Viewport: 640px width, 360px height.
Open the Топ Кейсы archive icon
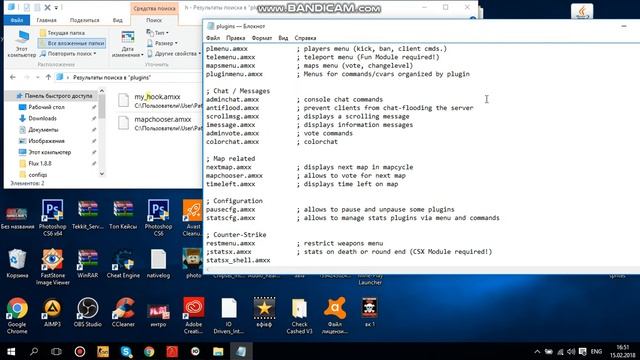(123, 214)
